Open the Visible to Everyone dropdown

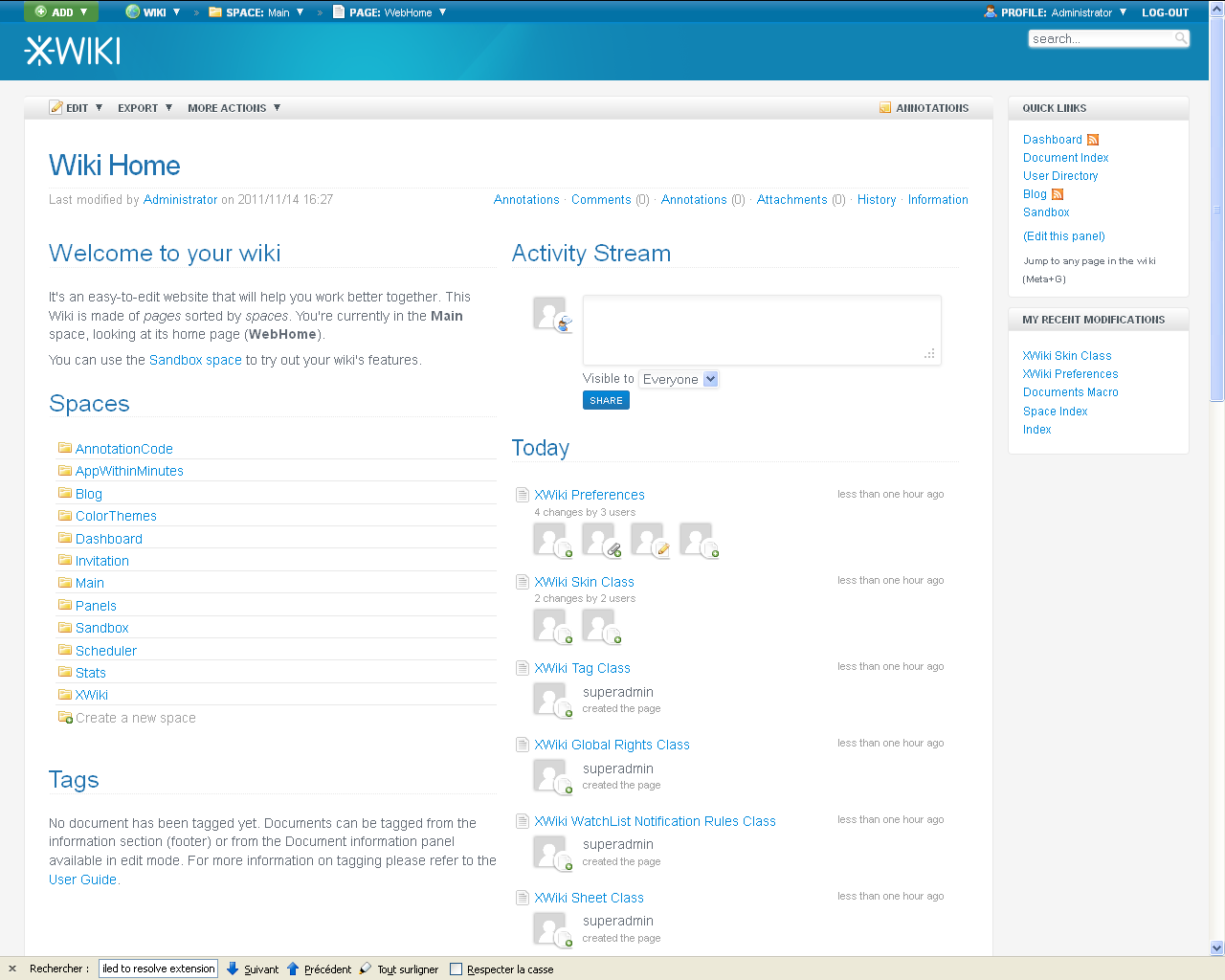(x=679, y=379)
